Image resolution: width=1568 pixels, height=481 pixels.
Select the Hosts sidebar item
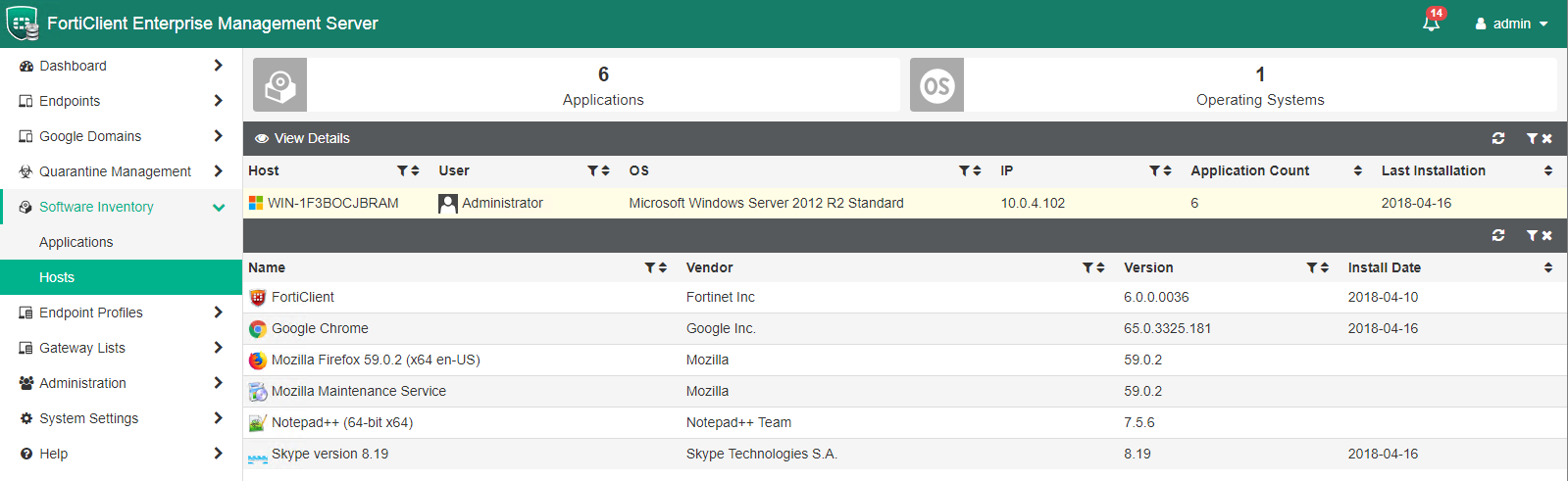[57, 277]
